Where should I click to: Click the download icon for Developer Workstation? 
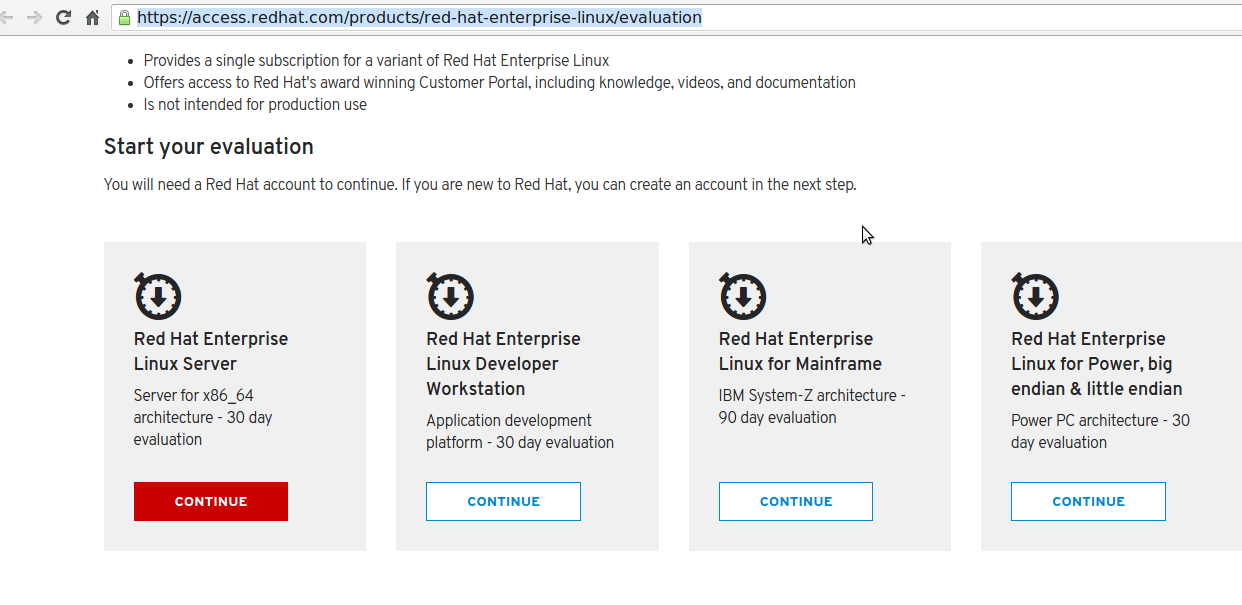(450, 296)
